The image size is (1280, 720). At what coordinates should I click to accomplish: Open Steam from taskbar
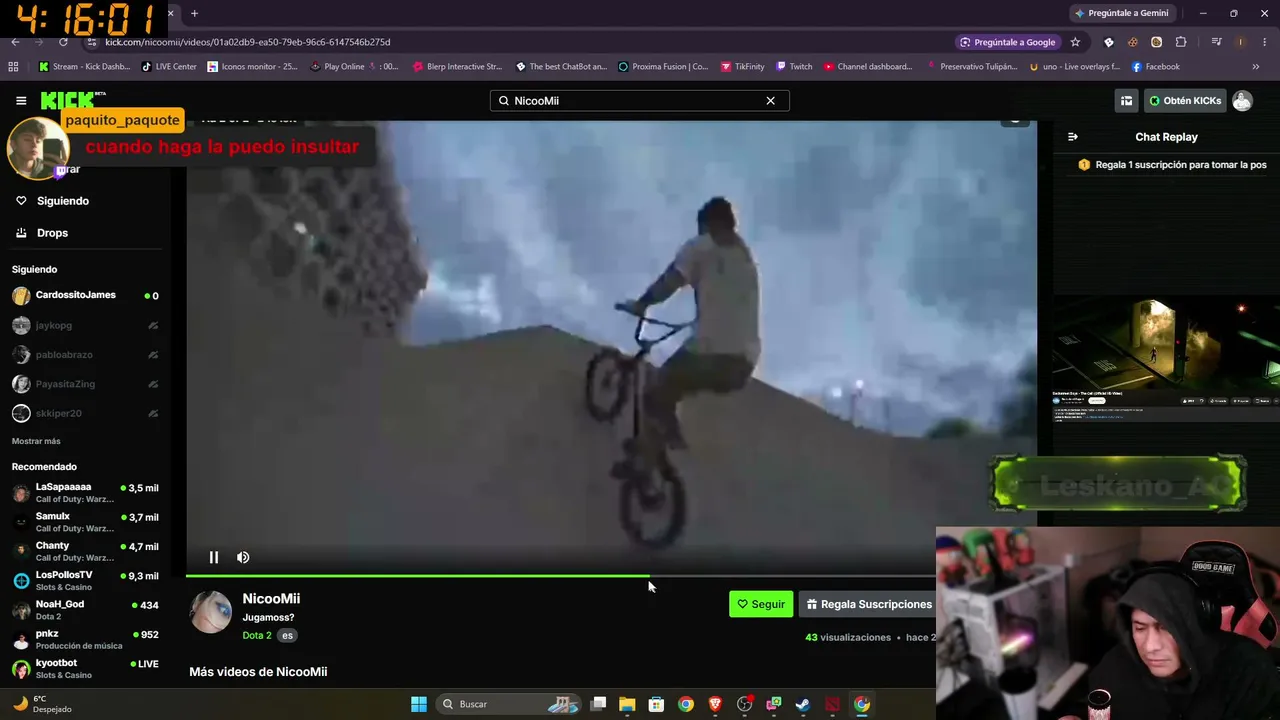(x=802, y=704)
